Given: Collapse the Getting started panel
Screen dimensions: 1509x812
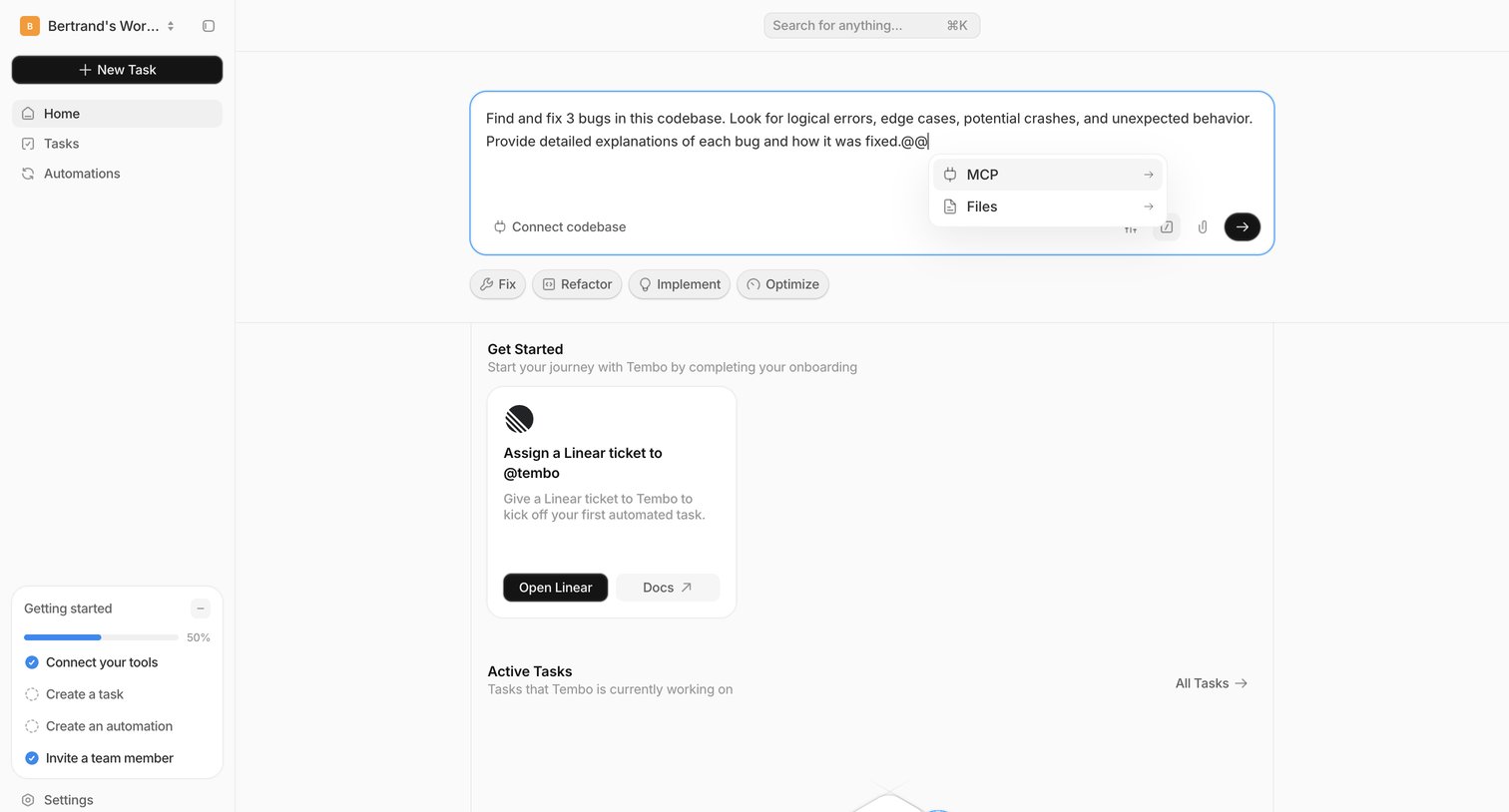Looking at the screenshot, I should (x=201, y=609).
